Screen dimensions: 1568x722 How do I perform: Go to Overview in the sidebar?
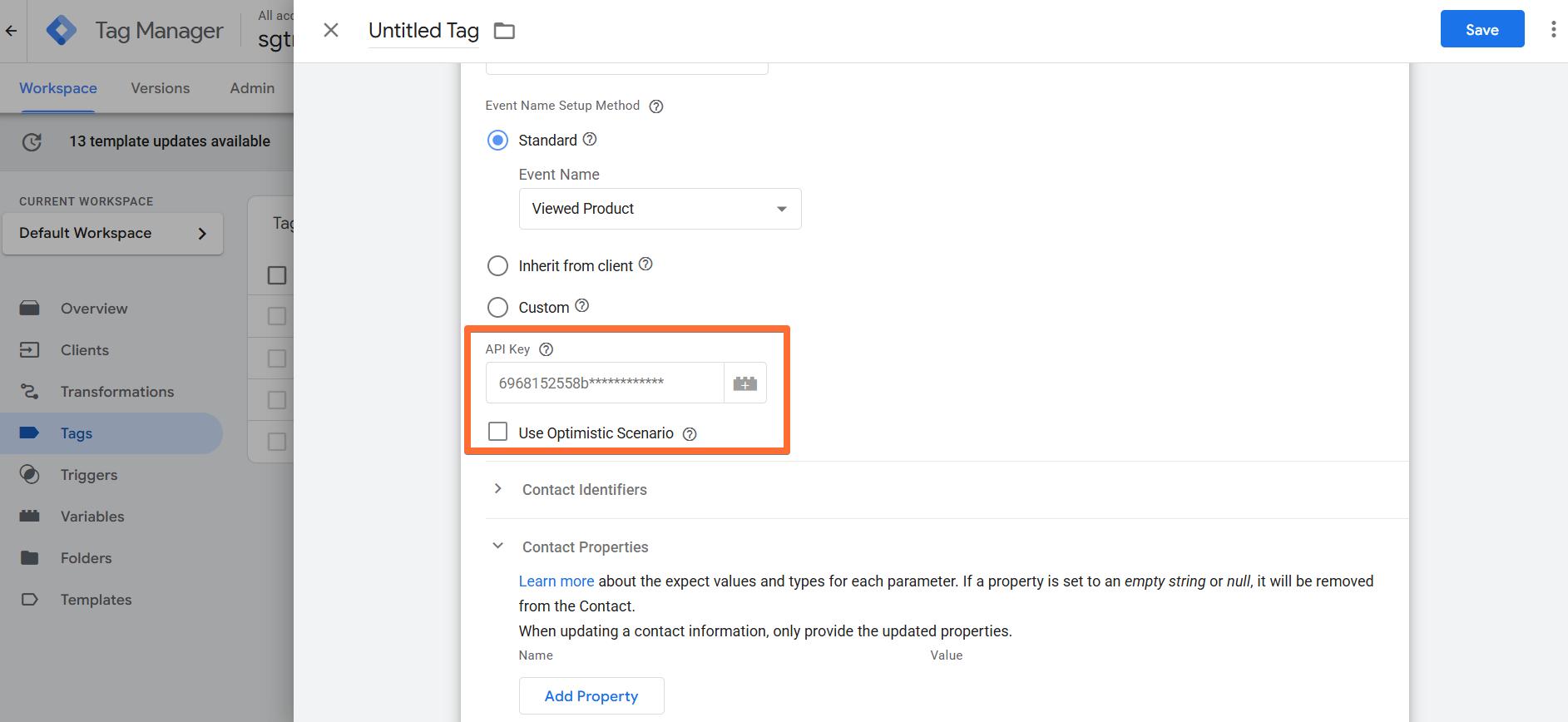tap(94, 309)
